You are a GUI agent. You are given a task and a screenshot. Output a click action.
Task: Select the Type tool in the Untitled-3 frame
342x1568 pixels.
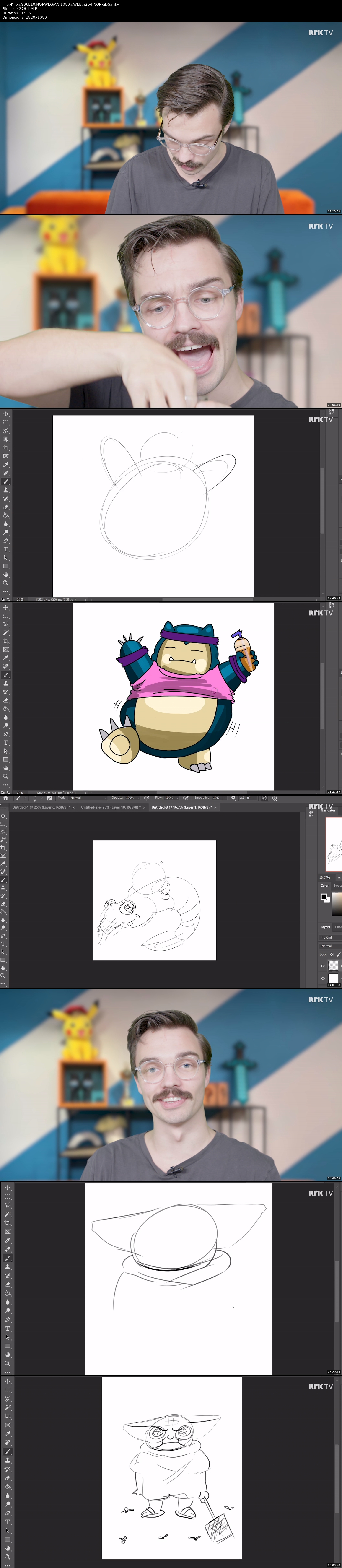(x=3, y=944)
